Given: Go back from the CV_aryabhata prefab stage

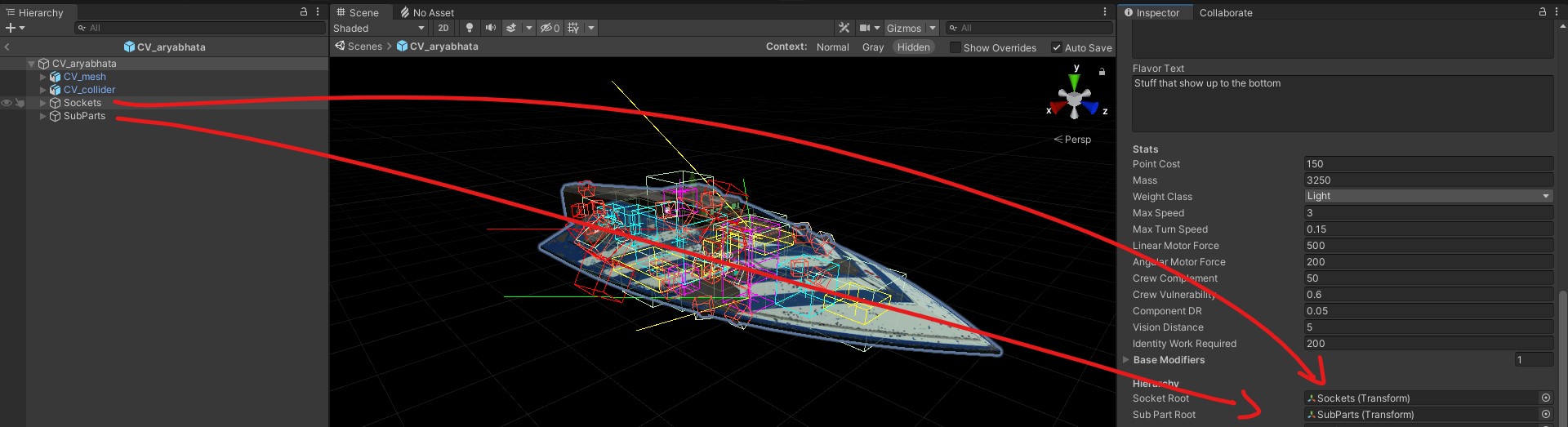Looking at the screenshot, I should (7, 47).
